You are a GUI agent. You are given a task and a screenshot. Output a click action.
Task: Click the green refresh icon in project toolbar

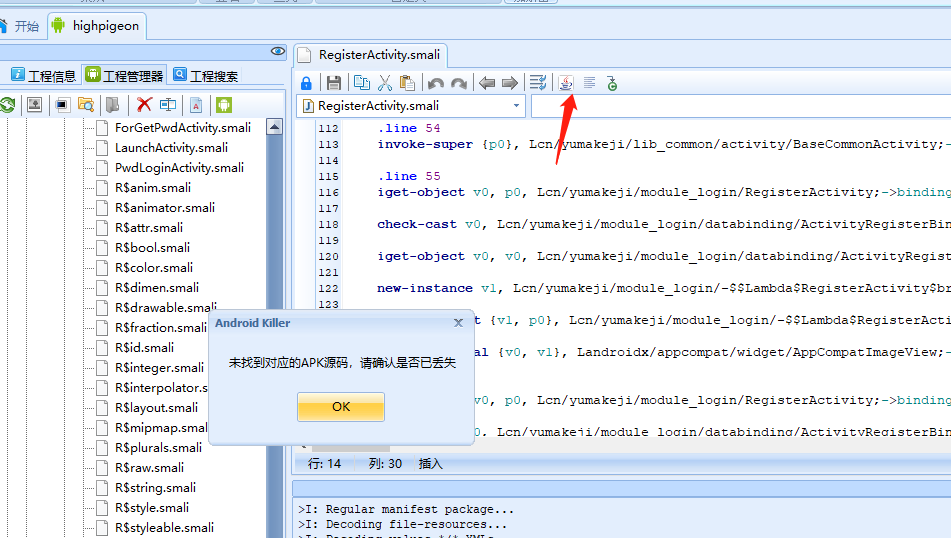(8, 104)
